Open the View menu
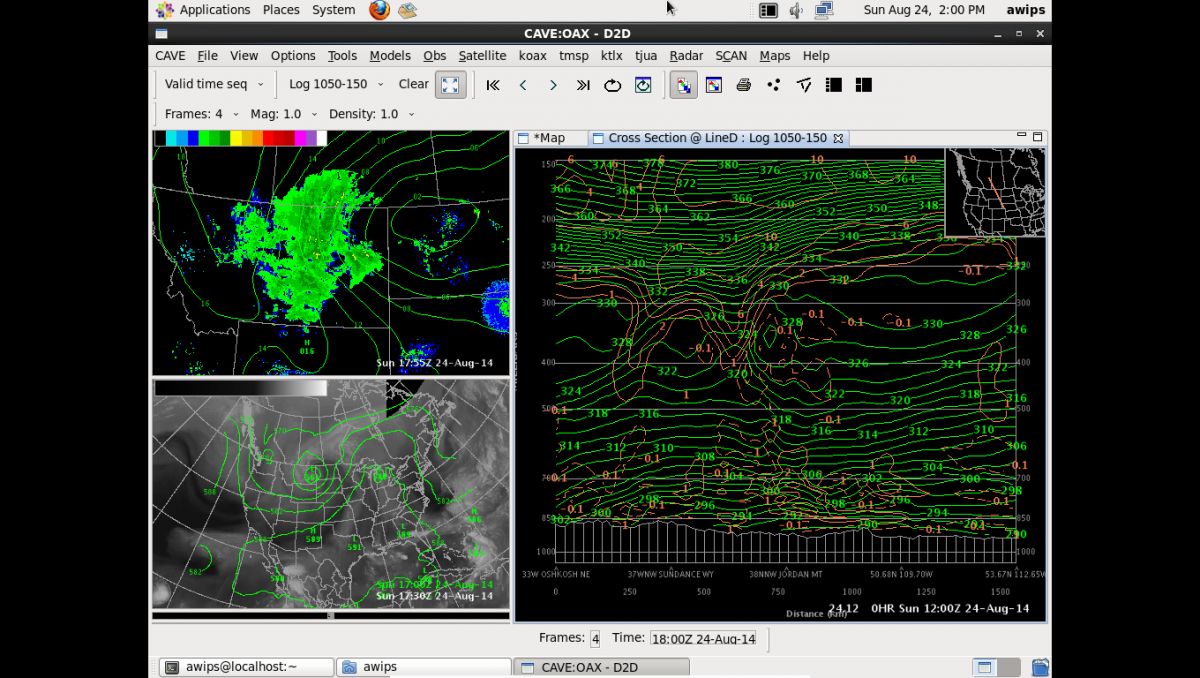Image resolution: width=1200 pixels, height=678 pixels. pyautogui.click(x=244, y=56)
